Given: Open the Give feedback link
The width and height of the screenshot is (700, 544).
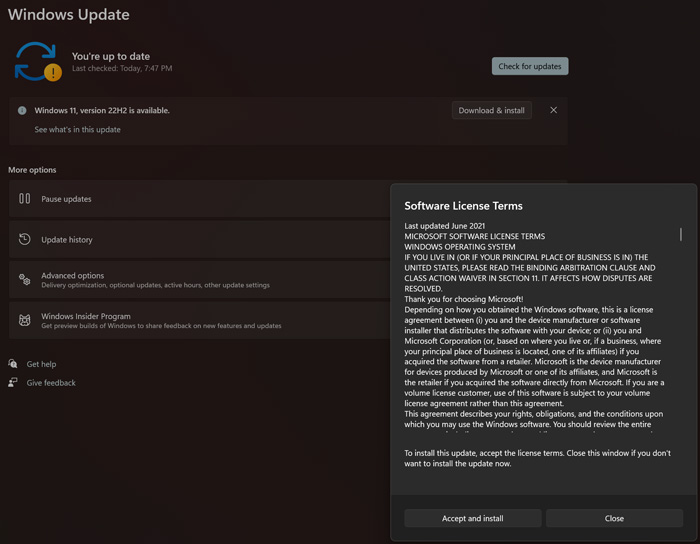Looking at the screenshot, I should pyautogui.click(x=51, y=383).
